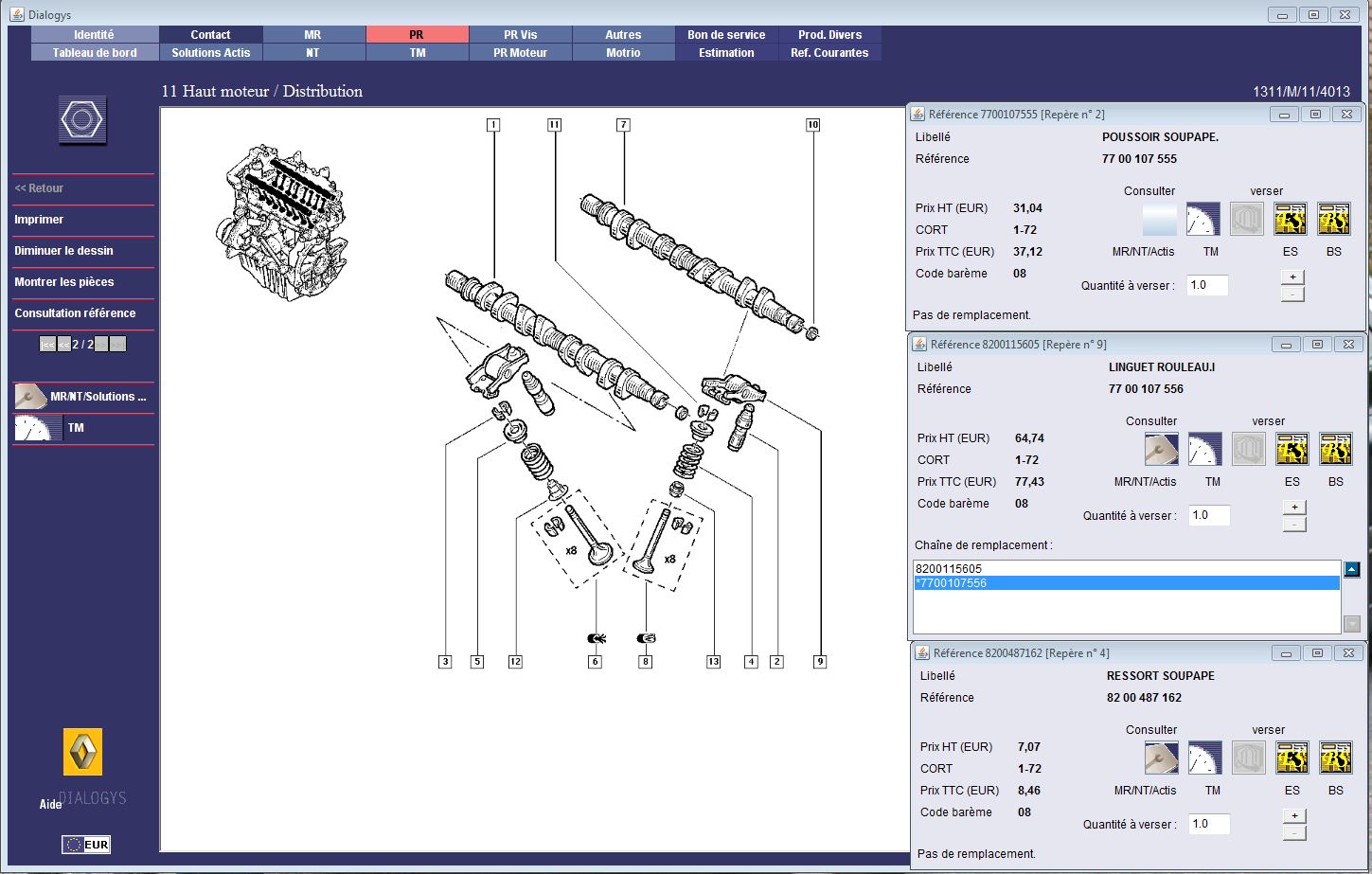Click ES icon in LINGUET ROULEAU window

[x=1292, y=449]
